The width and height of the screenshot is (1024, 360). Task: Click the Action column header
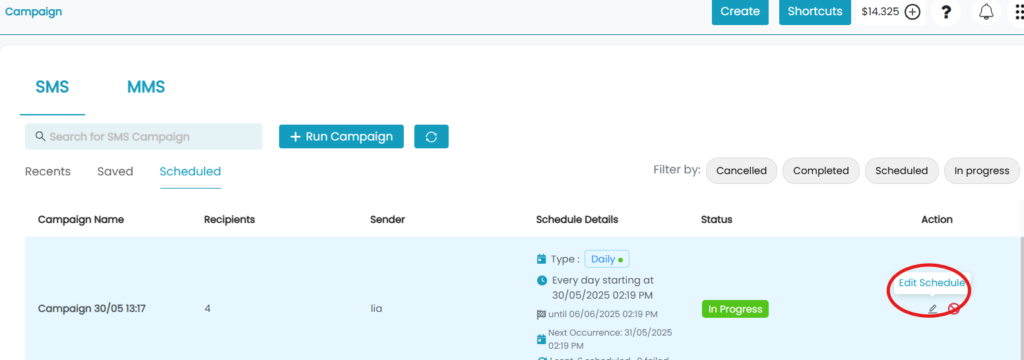[936, 220]
